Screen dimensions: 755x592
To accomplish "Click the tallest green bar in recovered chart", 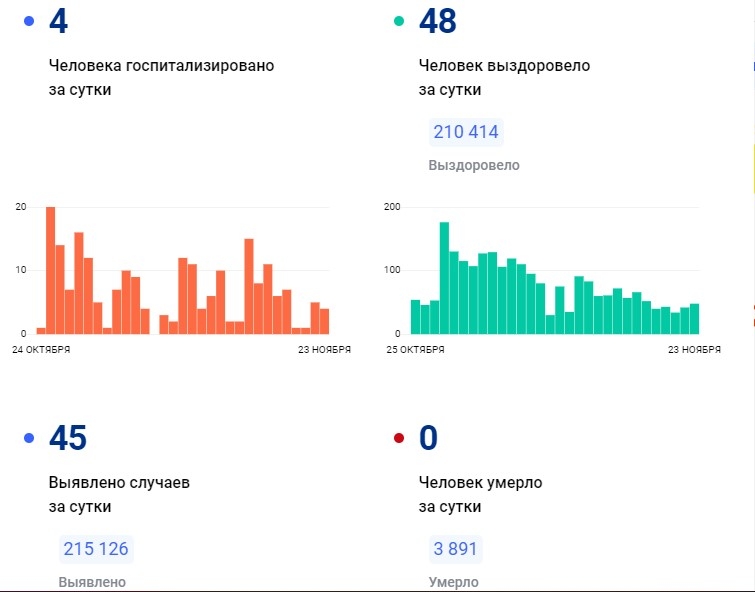I will tap(444, 278).
